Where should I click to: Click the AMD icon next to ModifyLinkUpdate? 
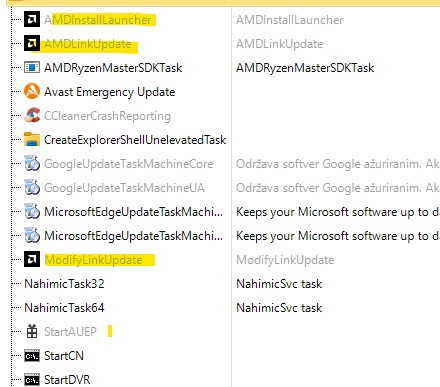point(32,260)
